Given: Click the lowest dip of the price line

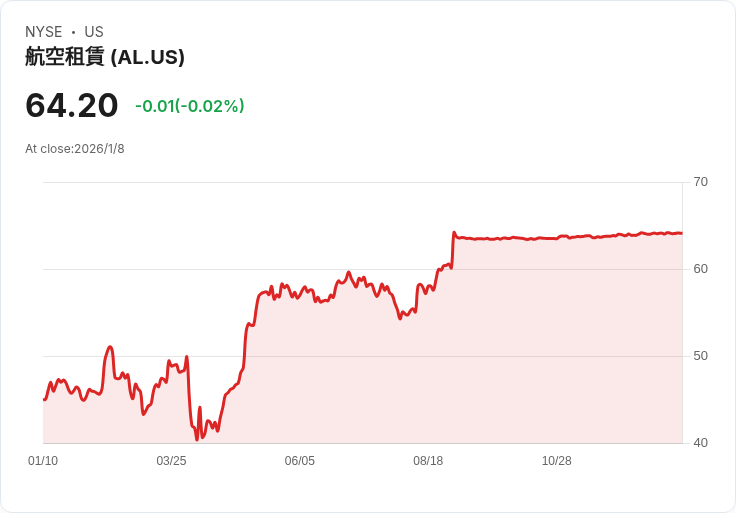Looking at the screenshot, I should pyautogui.click(x=197, y=438).
